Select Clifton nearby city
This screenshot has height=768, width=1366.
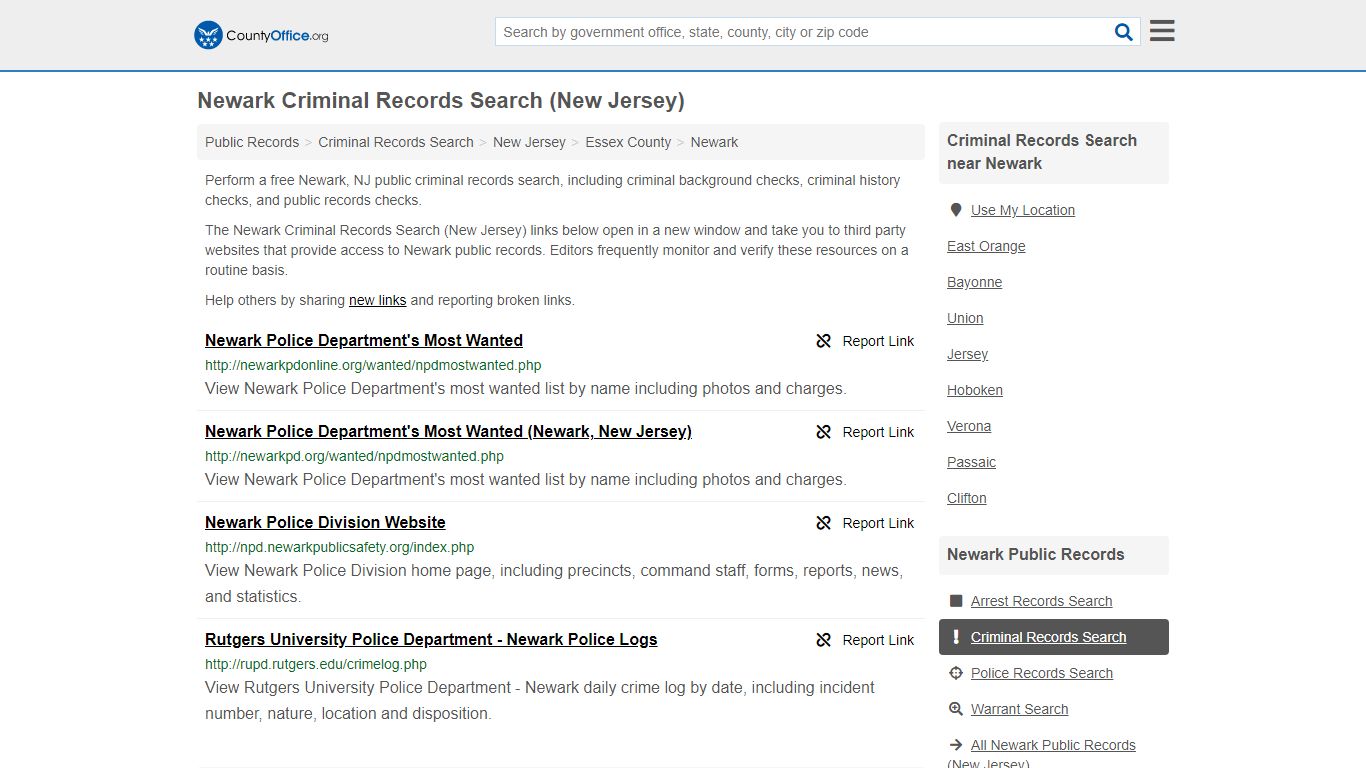click(966, 498)
